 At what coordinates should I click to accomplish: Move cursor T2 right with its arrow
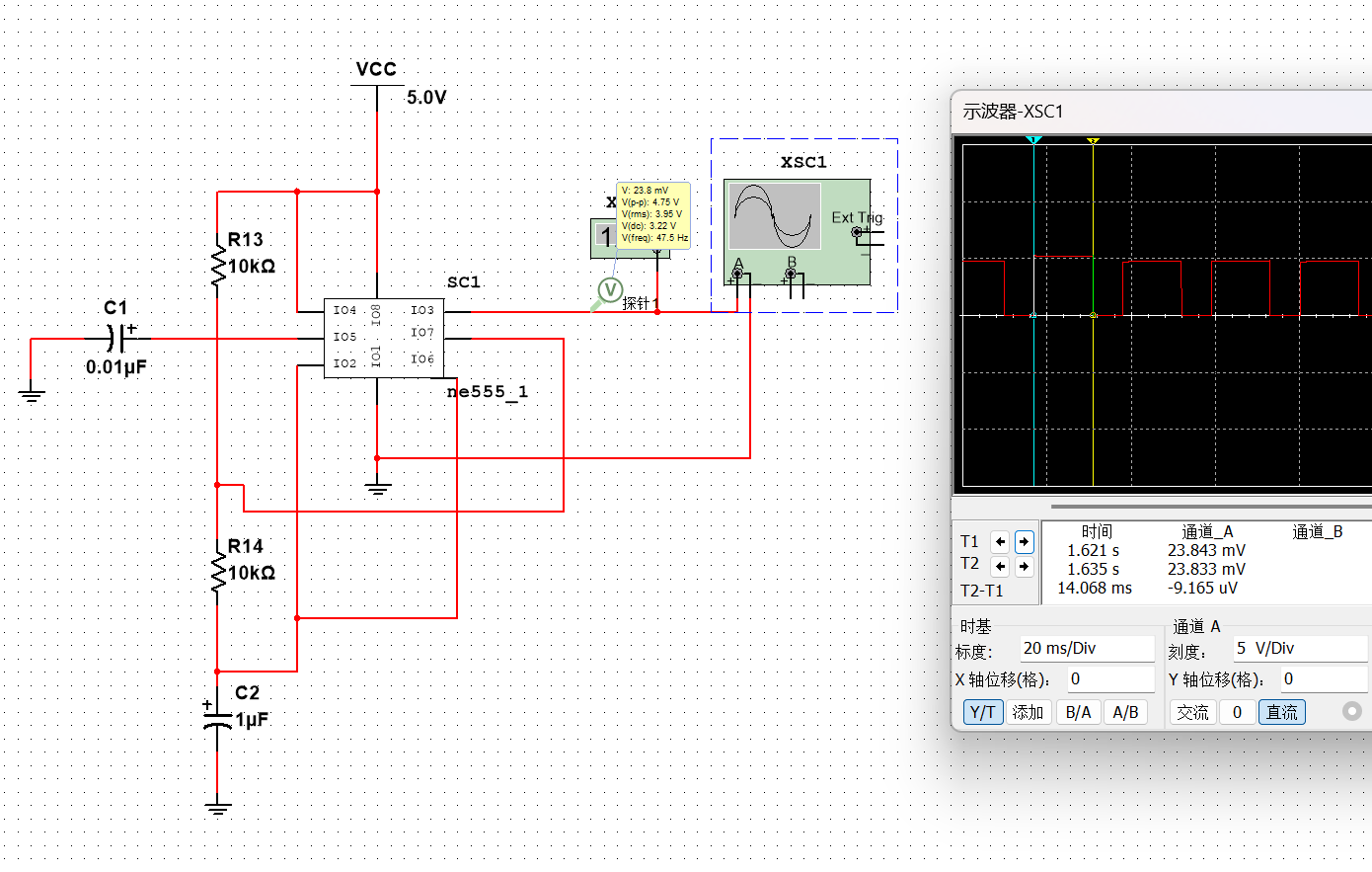coord(1024,566)
